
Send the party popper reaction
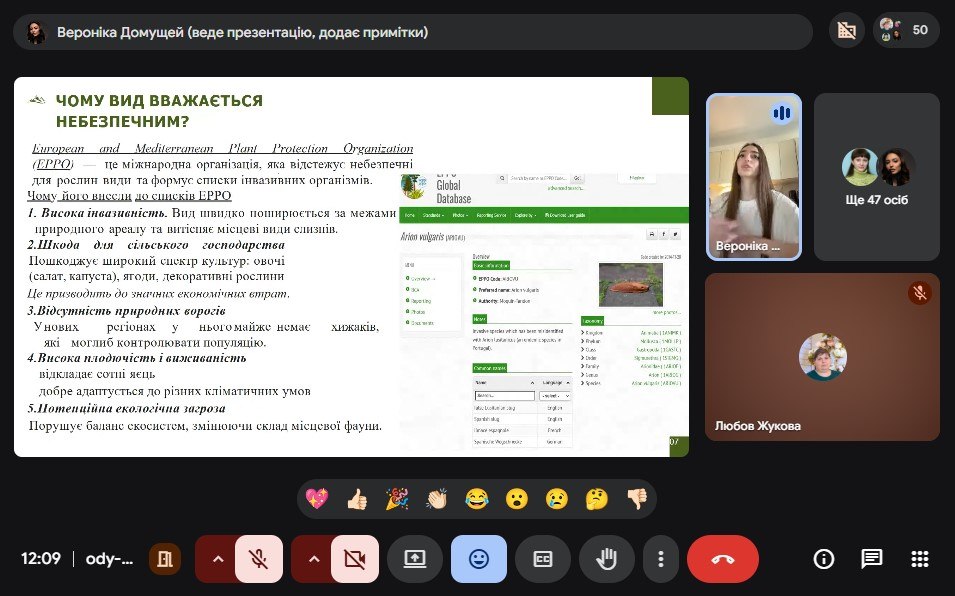(397, 499)
